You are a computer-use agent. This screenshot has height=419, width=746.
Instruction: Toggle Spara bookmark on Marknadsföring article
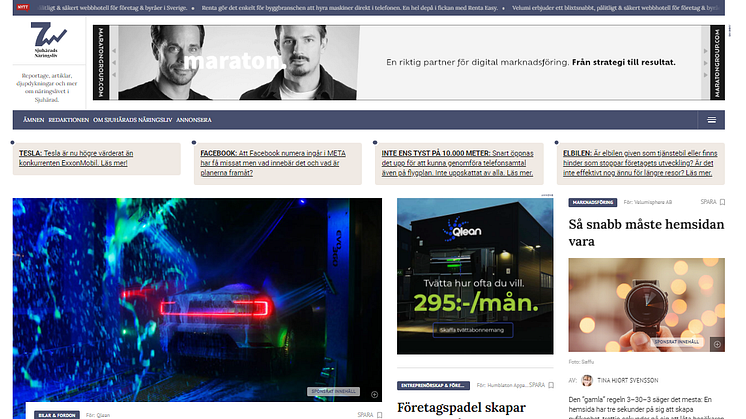[x=717, y=202]
